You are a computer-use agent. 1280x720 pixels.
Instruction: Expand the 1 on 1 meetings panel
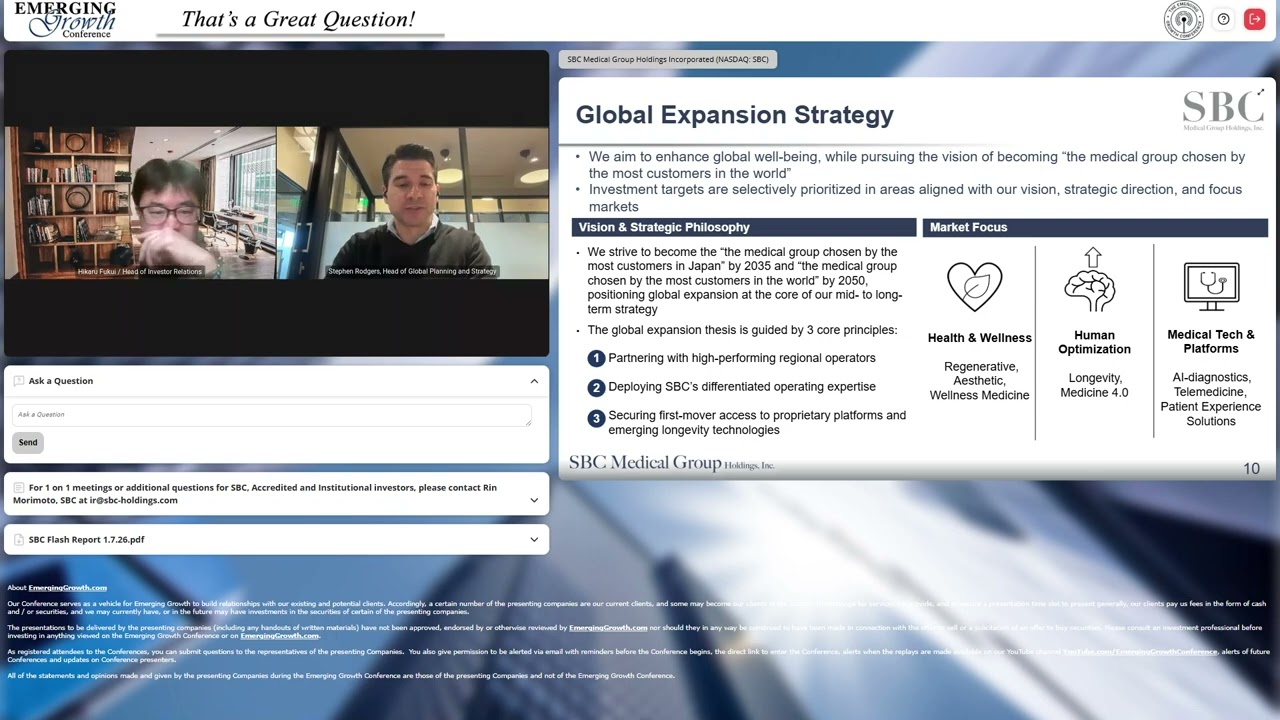(x=534, y=500)
